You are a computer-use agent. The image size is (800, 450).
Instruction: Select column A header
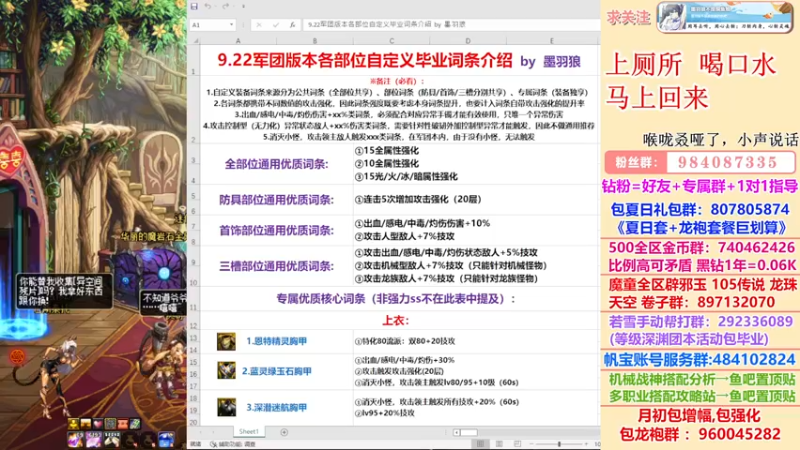pos(238,40)
